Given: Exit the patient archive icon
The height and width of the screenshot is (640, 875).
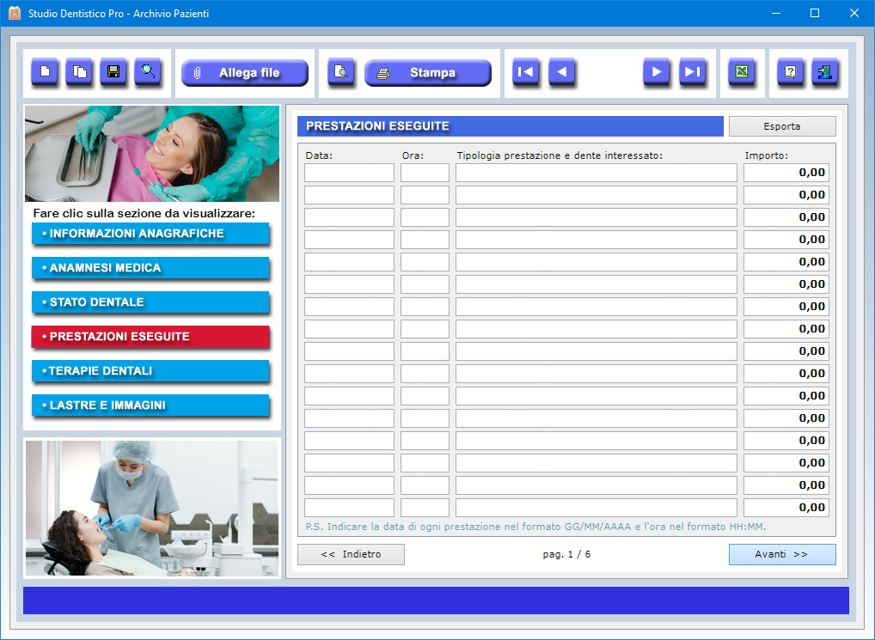Looking at the screenshot, I should [x=825, y=72].
